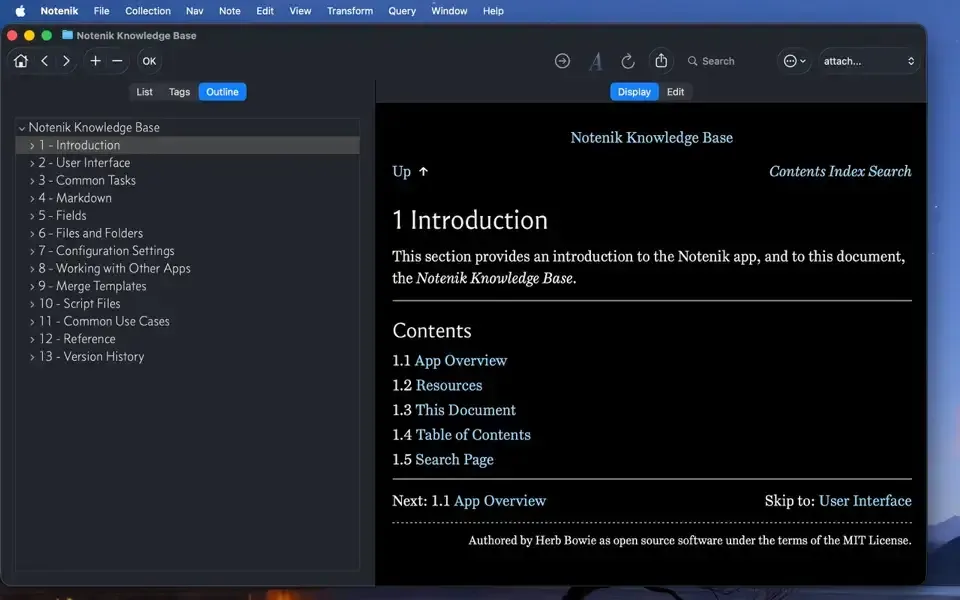Viewport: 960px width, 600px height.
Task: Expand the 1 - Introduction outline node
Action: click(x=32, y=146)
